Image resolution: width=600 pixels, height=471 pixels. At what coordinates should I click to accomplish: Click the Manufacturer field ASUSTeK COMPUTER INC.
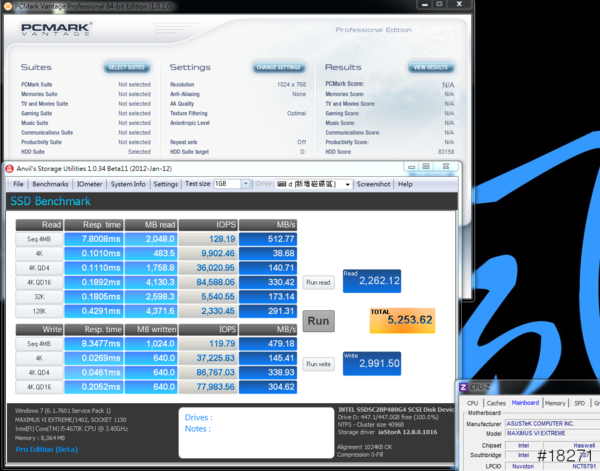click(x=553, y=424)
